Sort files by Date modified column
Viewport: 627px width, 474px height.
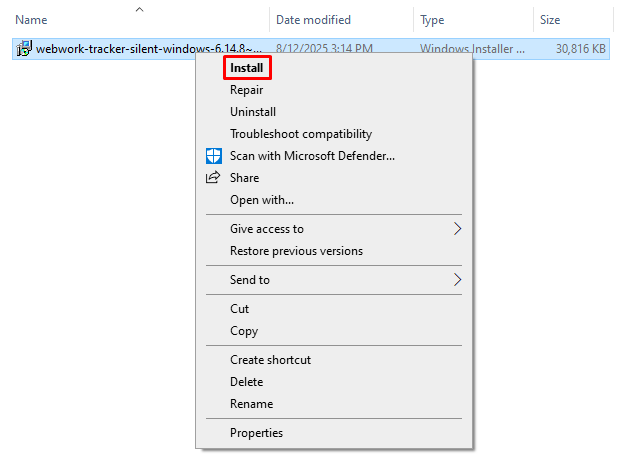[314, 20]
